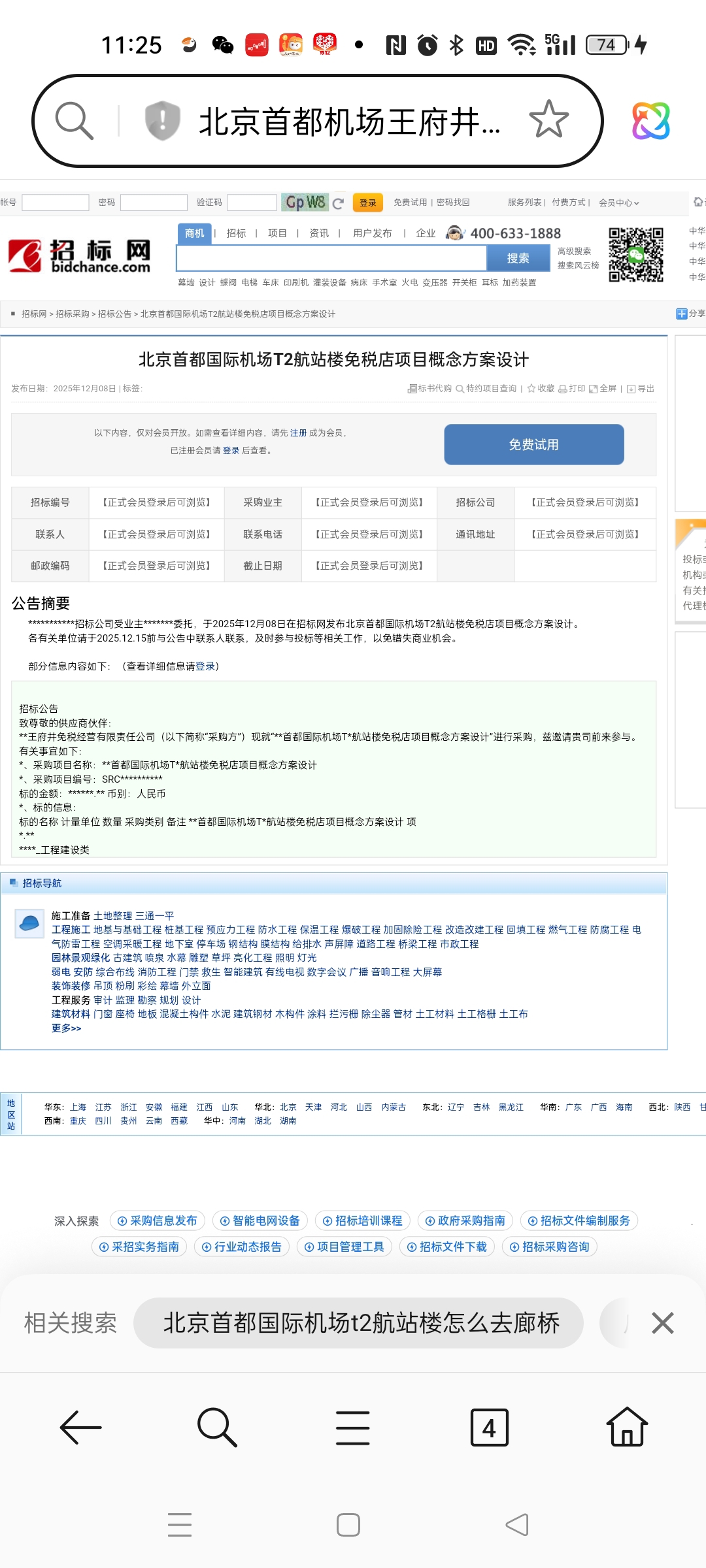The width and height of the screenshot is (706, 1568).
Task: Open the colorful AI assistant icon
Action: (x=650, y=121)
